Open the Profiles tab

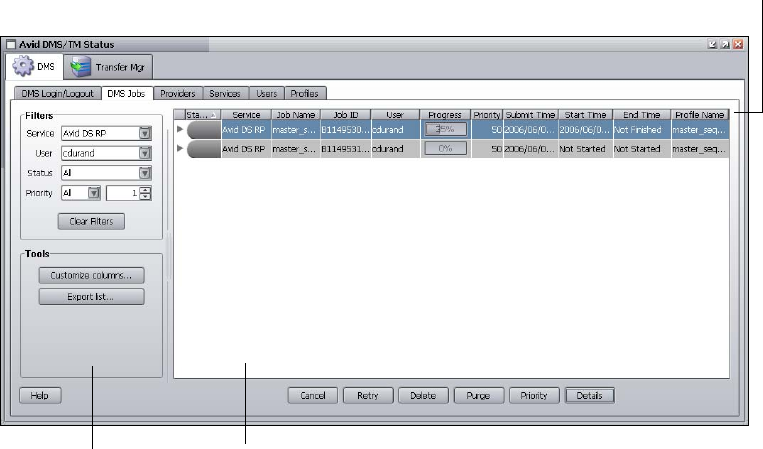click(x=305, y=93)
